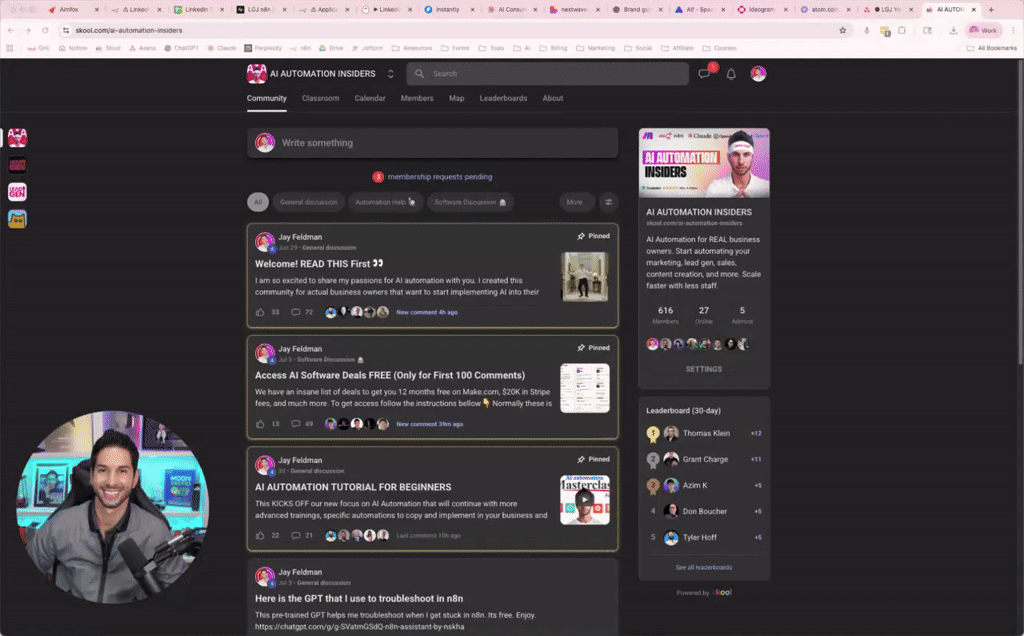Go back in the browser
This screenshot has width=1024, height=636.
pos(10,30)
